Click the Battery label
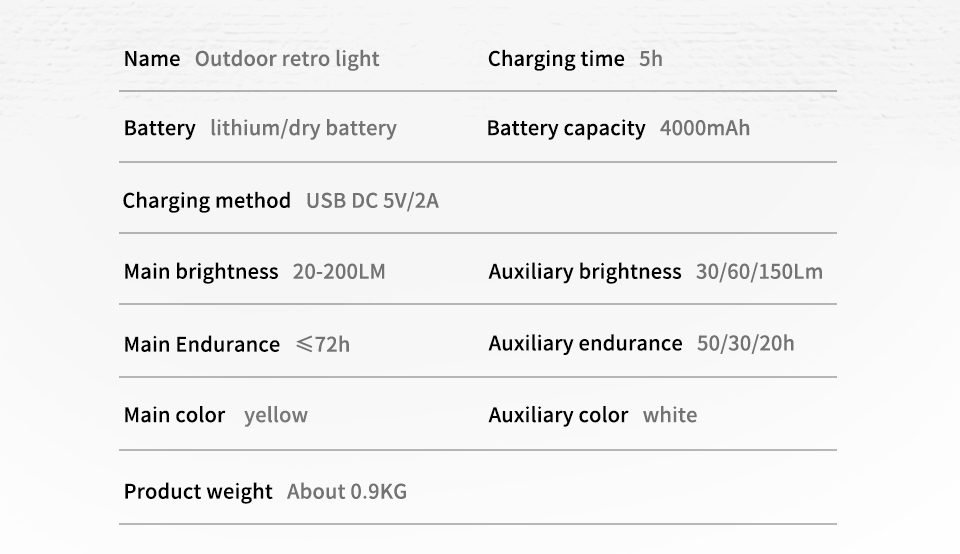This screenshot has width=960, height=554. [159, 128]
